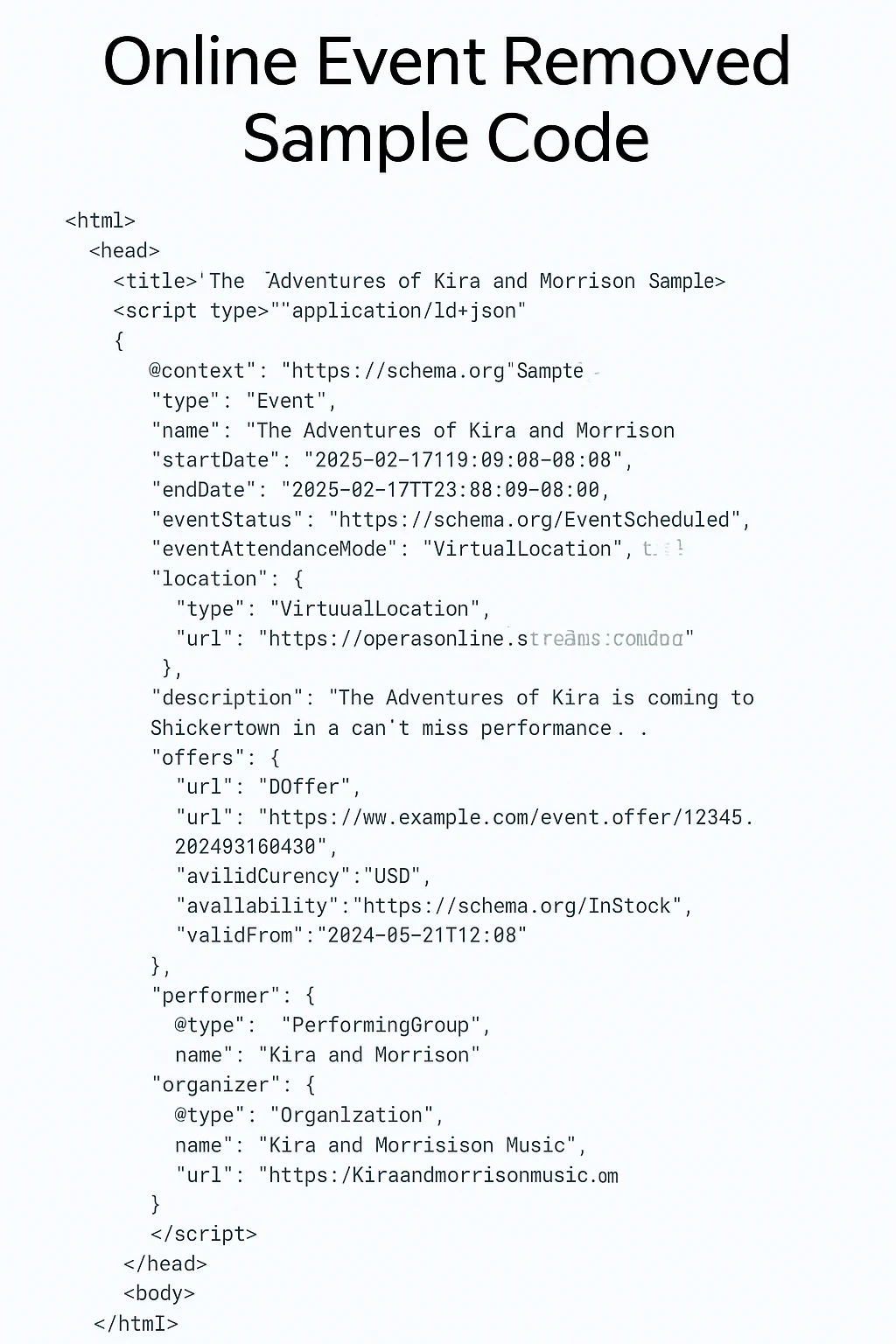The width and height of the screenshot is (896, 1344).
Task: Click the validFrom date value
Action: pyautogui.click(x=423, y=936)
